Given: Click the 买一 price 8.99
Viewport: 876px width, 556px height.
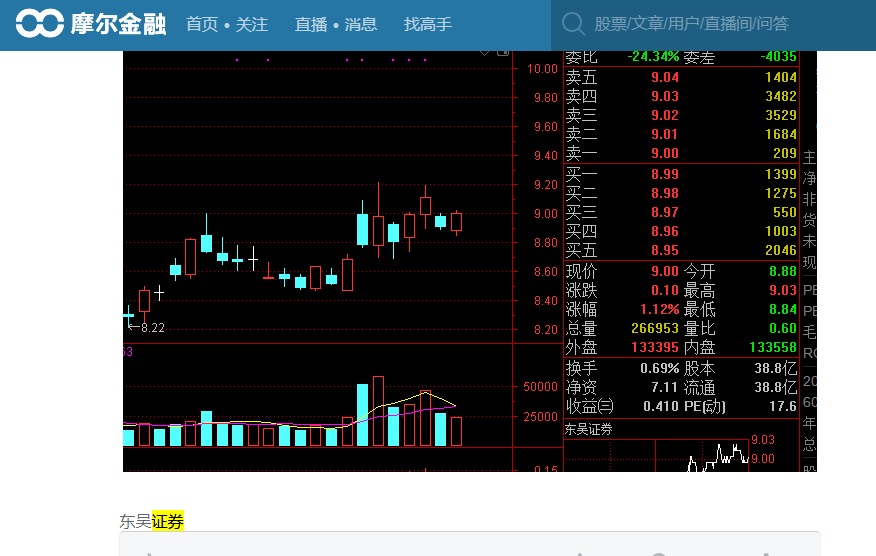Looking at the screenshot, I should (665, 174).
